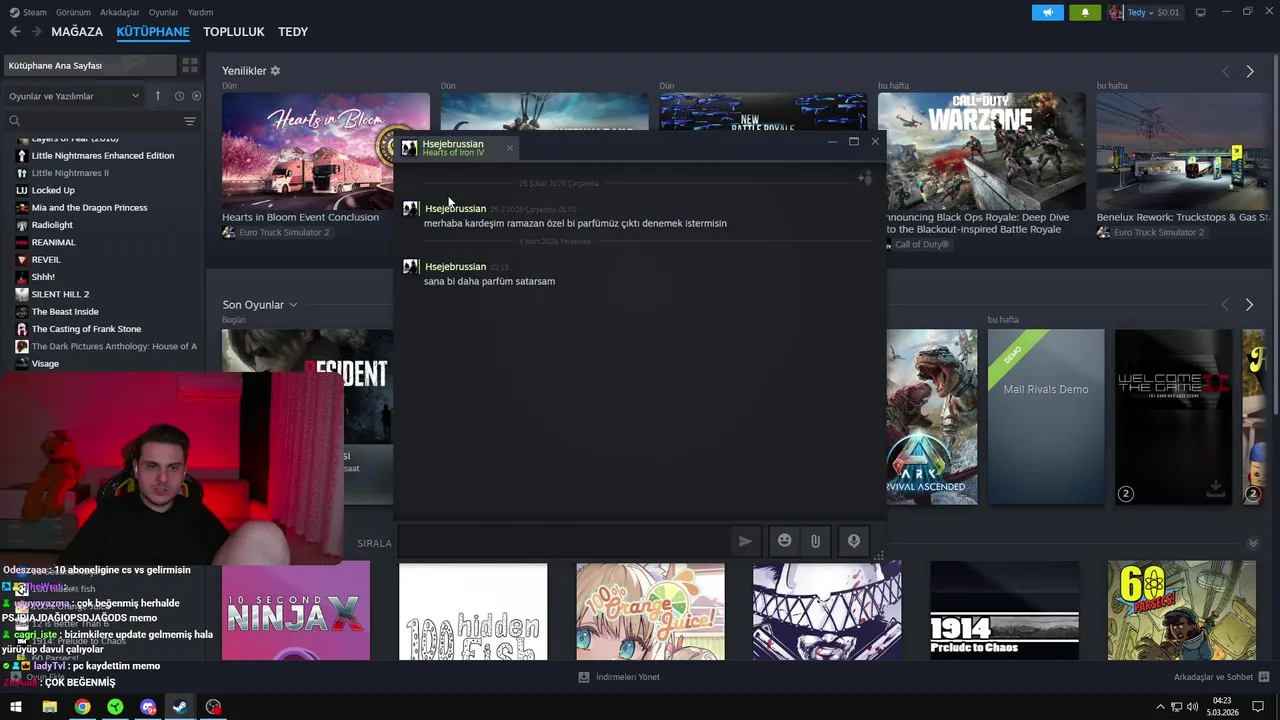Screen dimensions: 1280x720
Task: Expand Oyunlar ve Yazılımlar filter dropdown
Action: [x=74, y=96]
